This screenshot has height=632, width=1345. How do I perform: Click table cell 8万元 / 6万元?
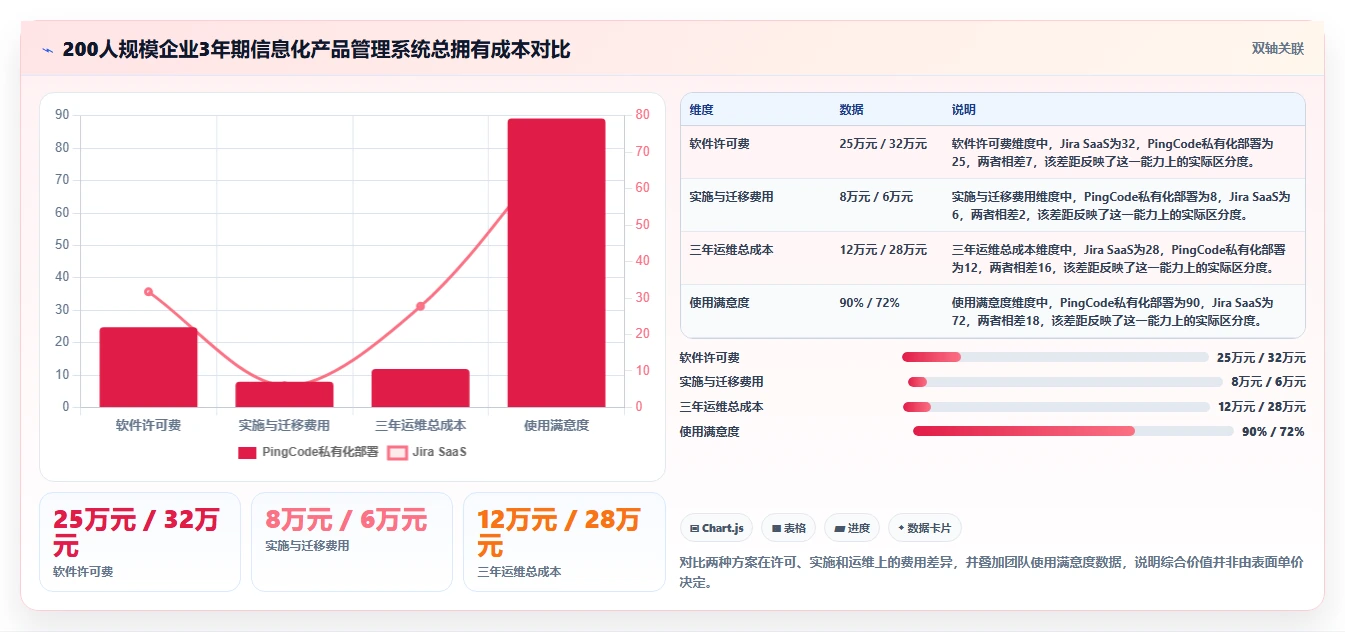pyautogui.click(x=876, y=197)
